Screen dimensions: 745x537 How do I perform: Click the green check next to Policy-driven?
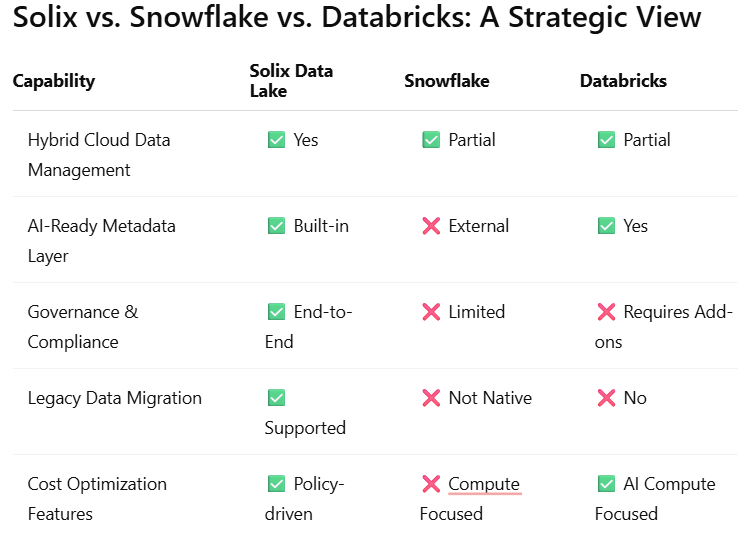(276, 484)
